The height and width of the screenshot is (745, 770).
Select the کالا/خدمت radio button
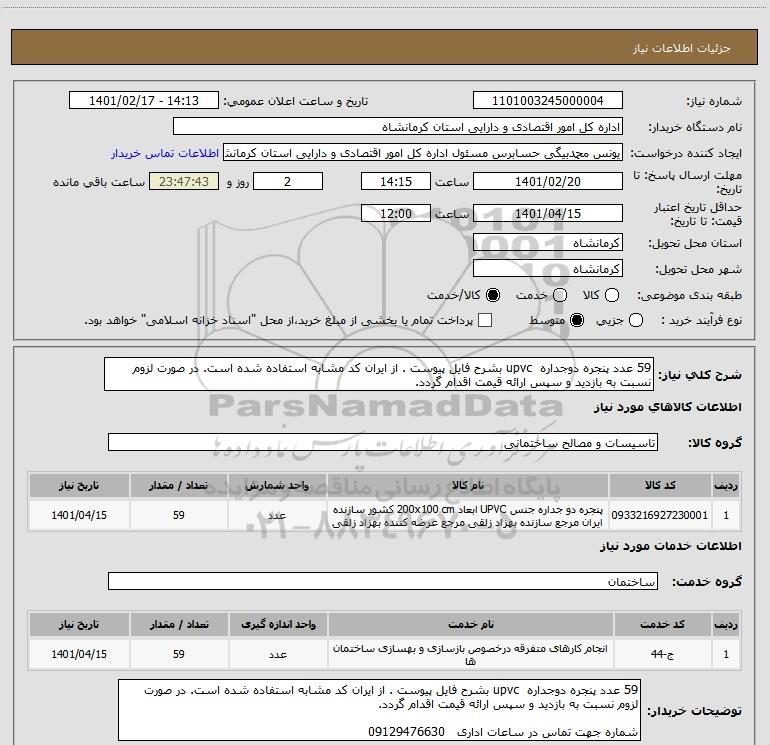coord(493,295)
